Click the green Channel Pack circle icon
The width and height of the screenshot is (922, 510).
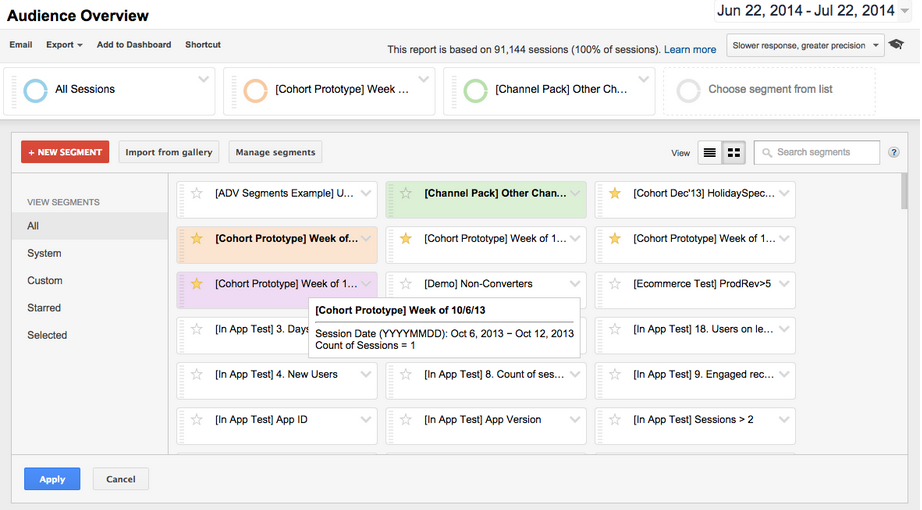[x=475, y=90]
